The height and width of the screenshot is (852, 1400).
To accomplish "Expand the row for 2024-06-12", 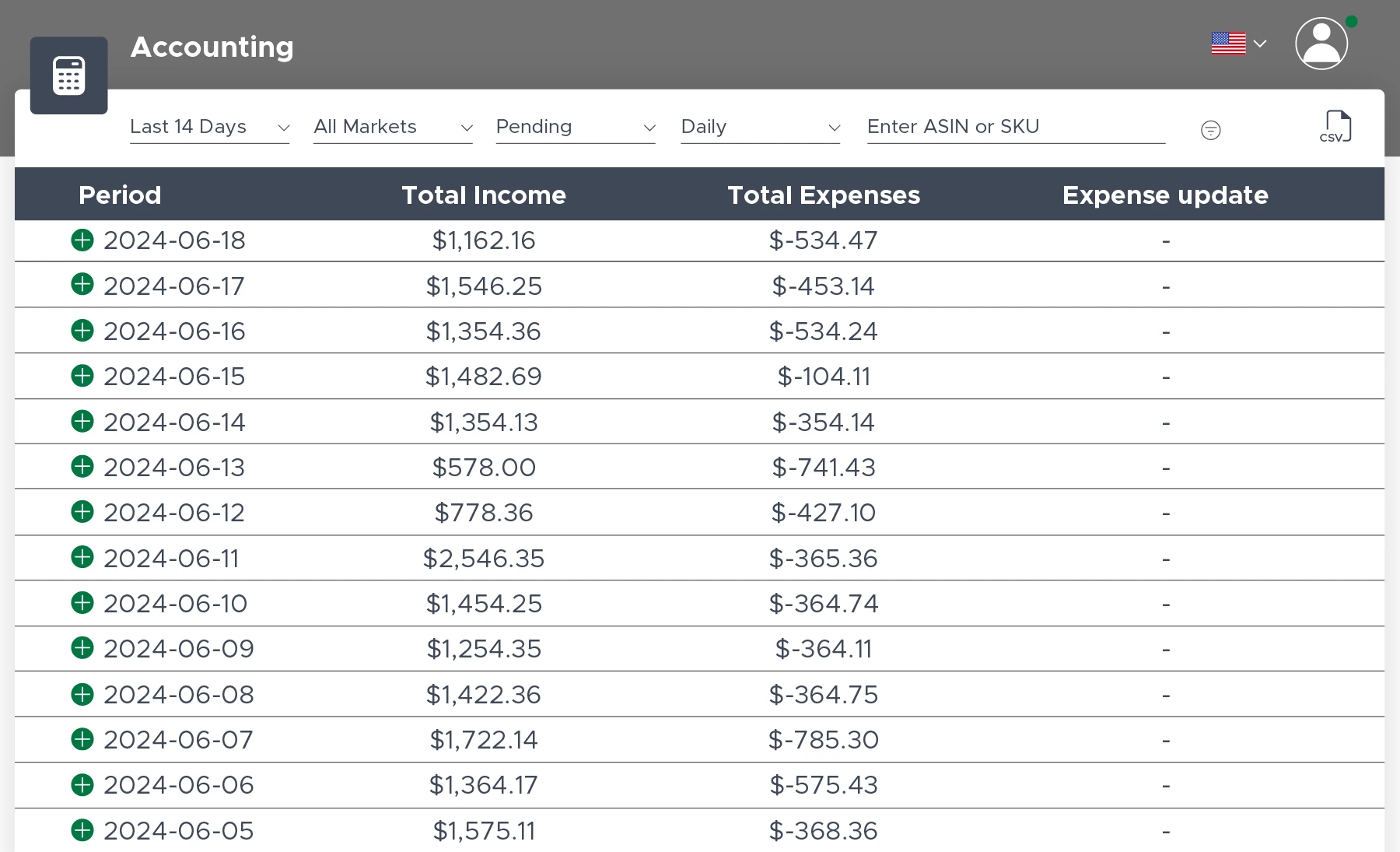I will click(x=82, y=512).
